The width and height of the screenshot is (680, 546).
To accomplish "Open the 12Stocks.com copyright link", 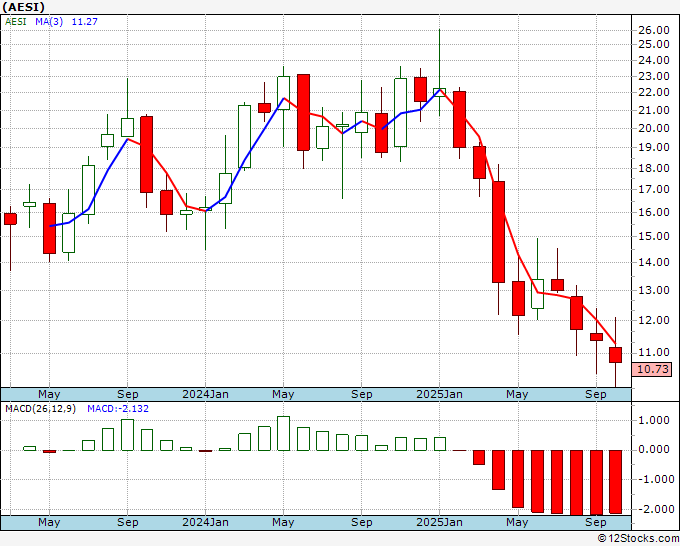I will click(638, 539).
